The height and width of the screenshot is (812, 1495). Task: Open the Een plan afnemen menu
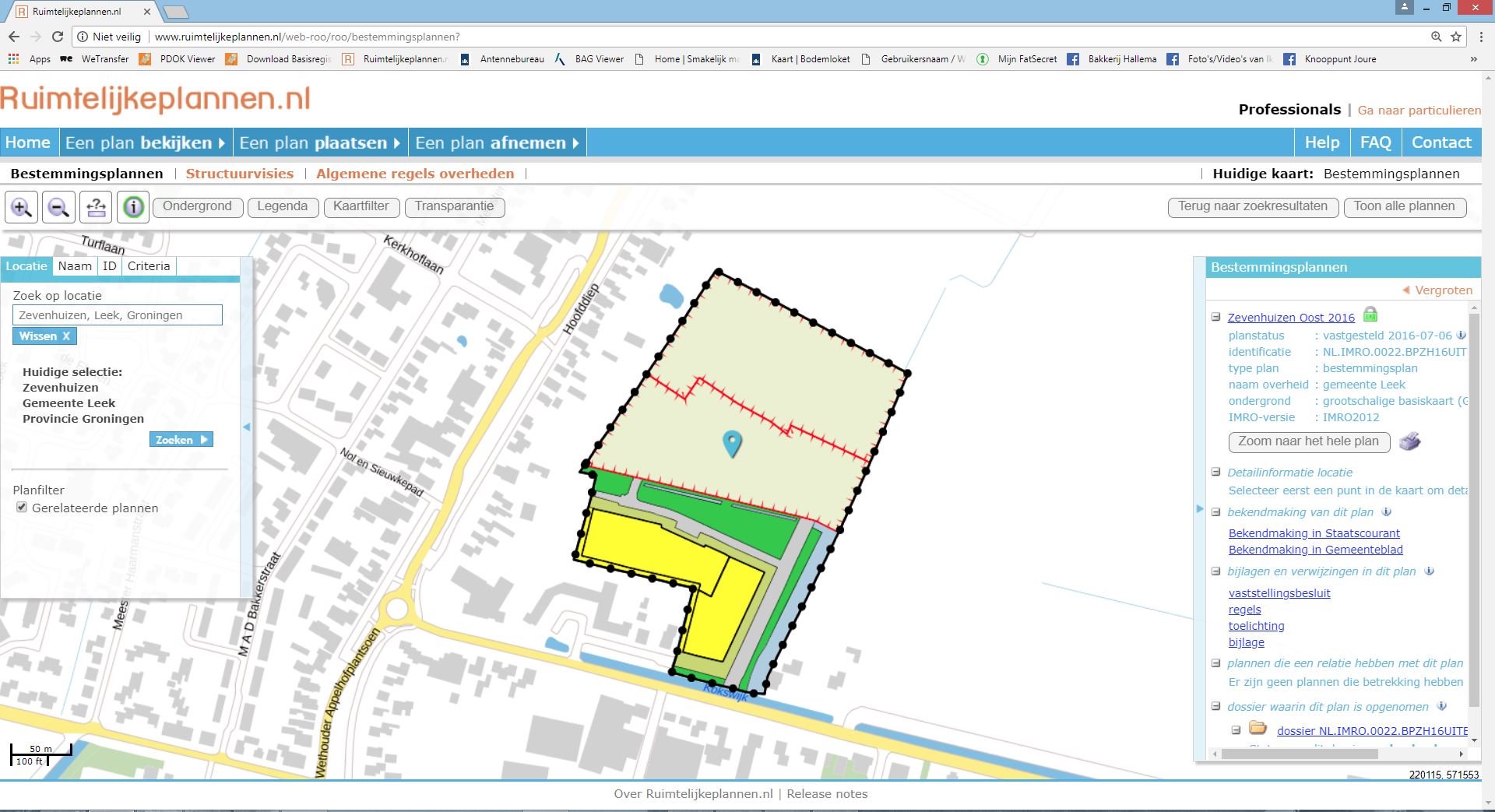498,142
